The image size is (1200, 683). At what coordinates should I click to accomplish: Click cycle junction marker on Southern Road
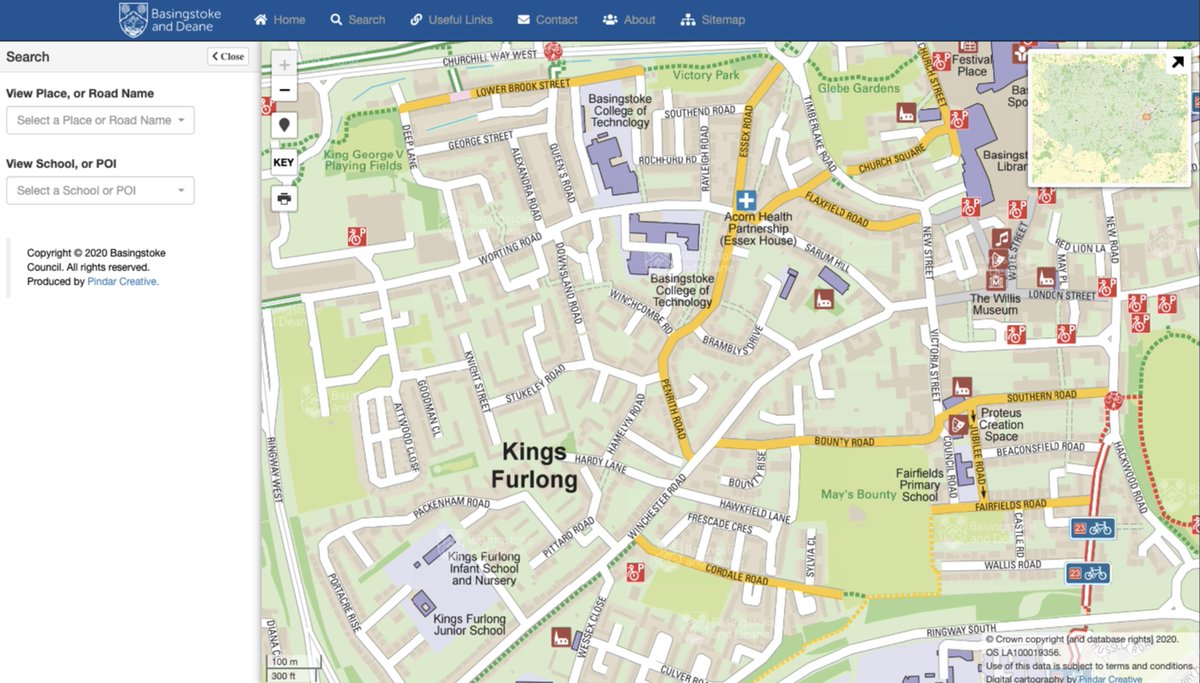tap(1114, 401)
